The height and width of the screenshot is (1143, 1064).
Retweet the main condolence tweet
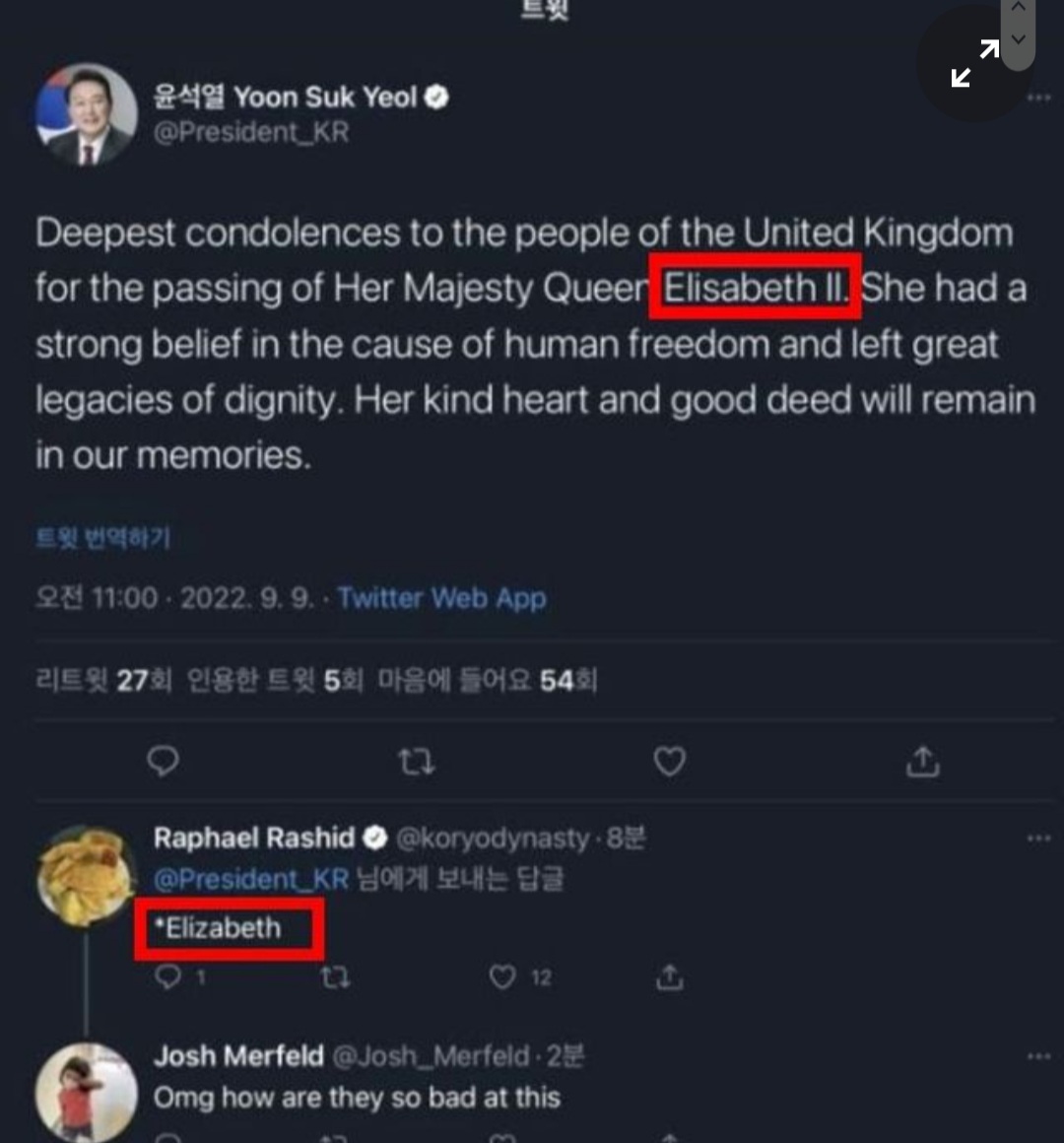416,762
